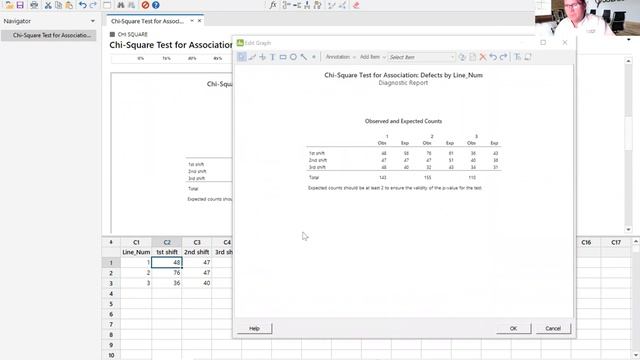Select column header C1

point(136,242)
